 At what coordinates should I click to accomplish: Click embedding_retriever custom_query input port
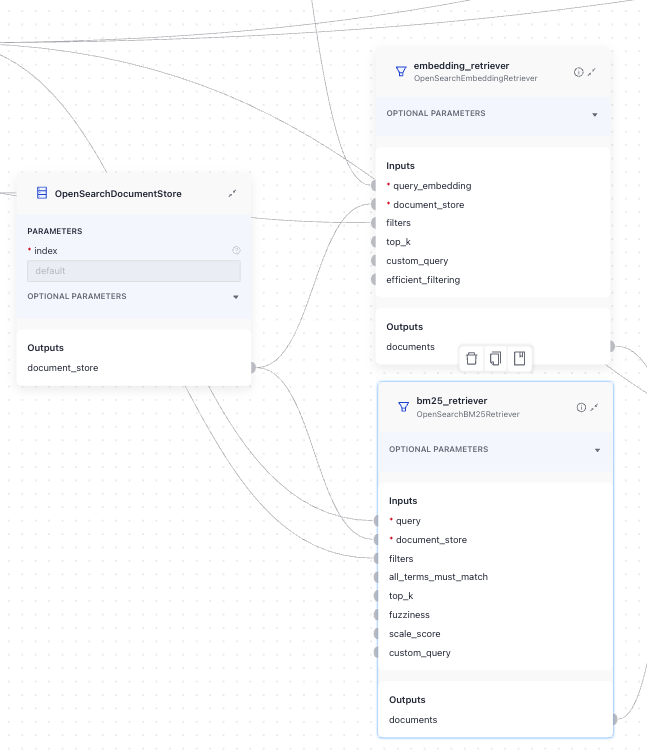click(374, 261)
